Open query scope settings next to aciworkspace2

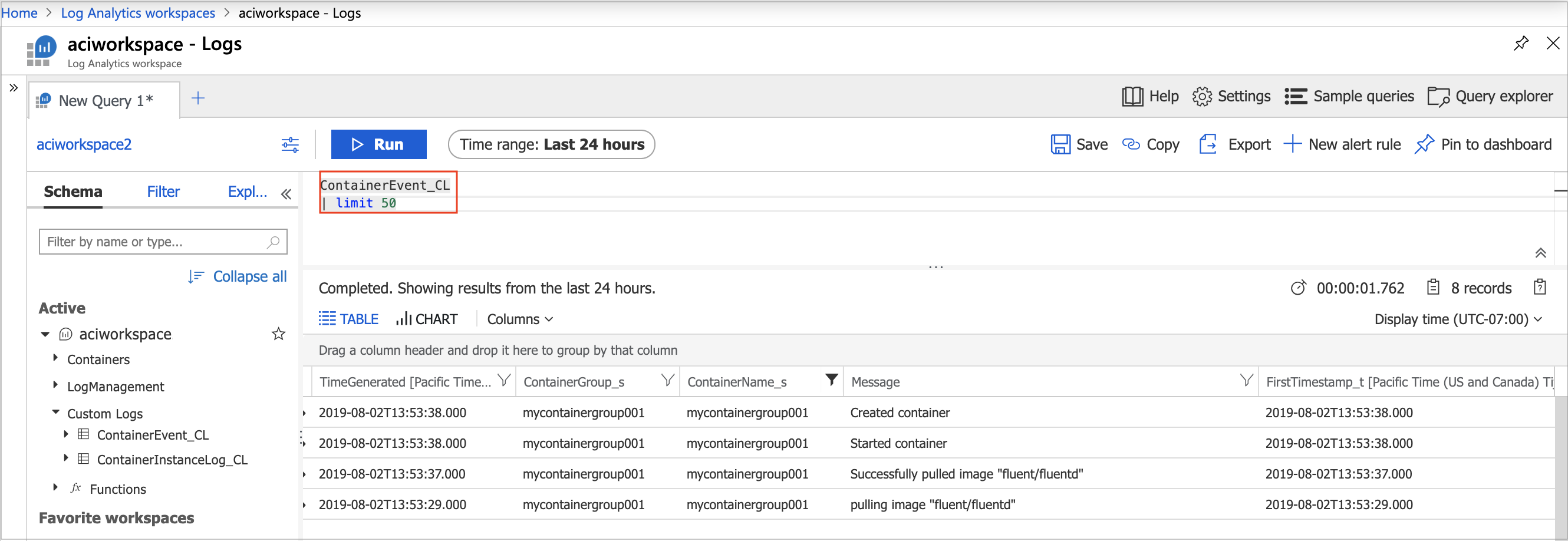(291, 144)
